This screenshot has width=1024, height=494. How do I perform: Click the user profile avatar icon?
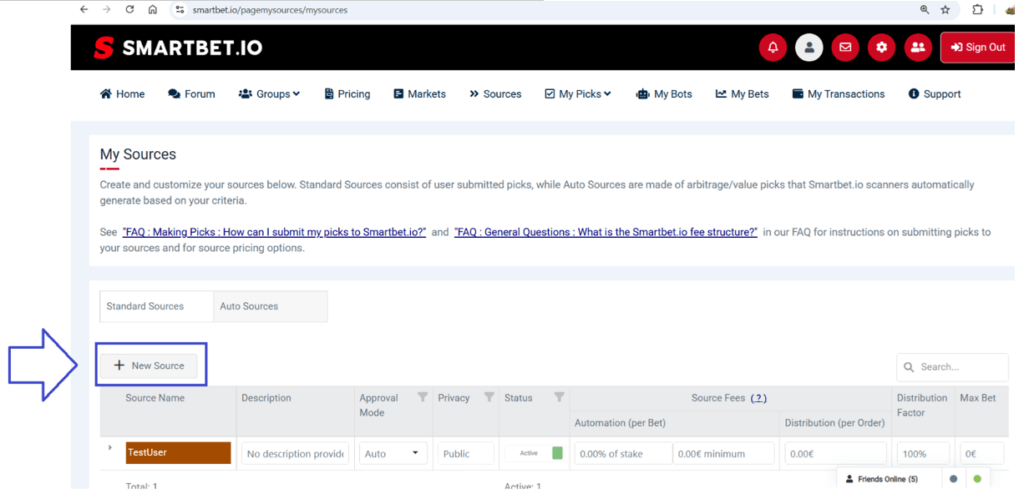point(809,47)
